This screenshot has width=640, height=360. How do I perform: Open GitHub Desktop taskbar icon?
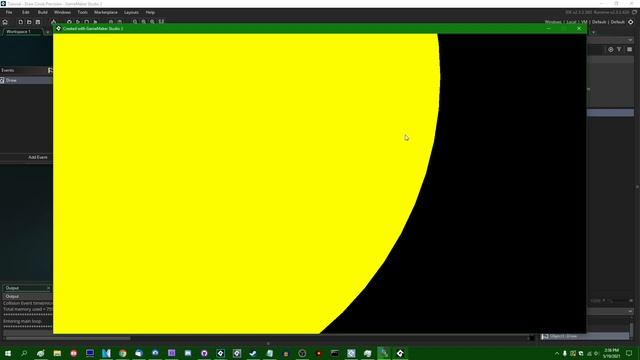[204, 353]
